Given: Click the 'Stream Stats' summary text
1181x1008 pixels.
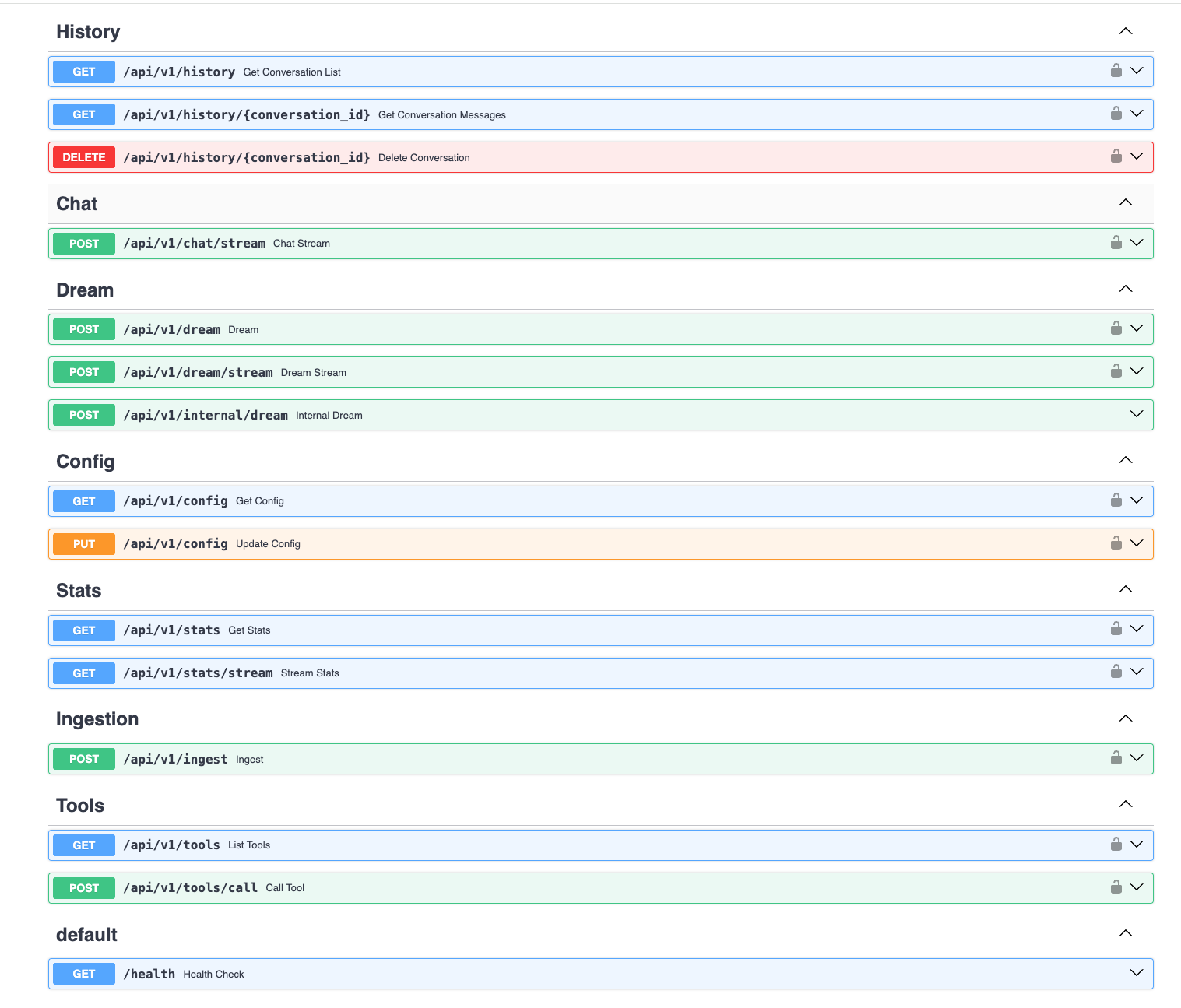Looking at the screenshot, I should pos(310,673).
